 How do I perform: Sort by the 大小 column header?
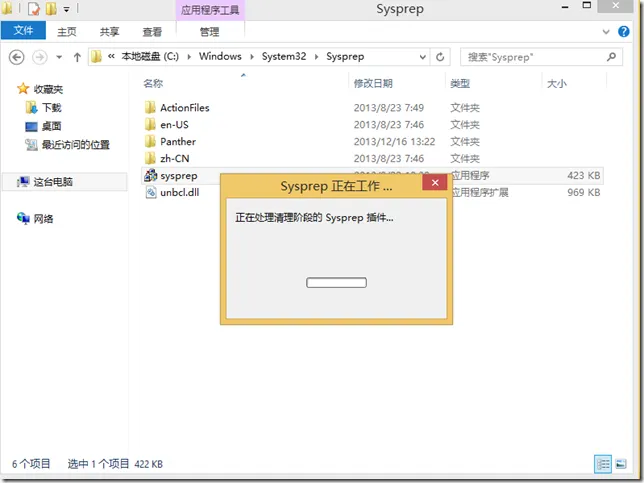pyautogui.click(x=557, y=84)
